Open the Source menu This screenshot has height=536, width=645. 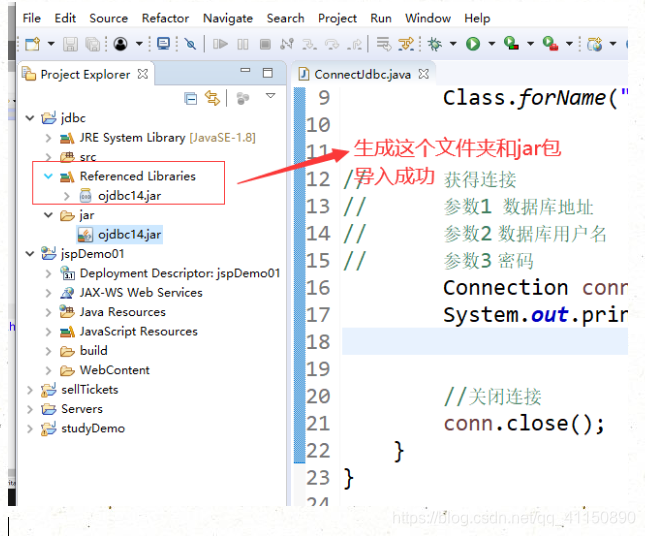[x=109, y=18]
